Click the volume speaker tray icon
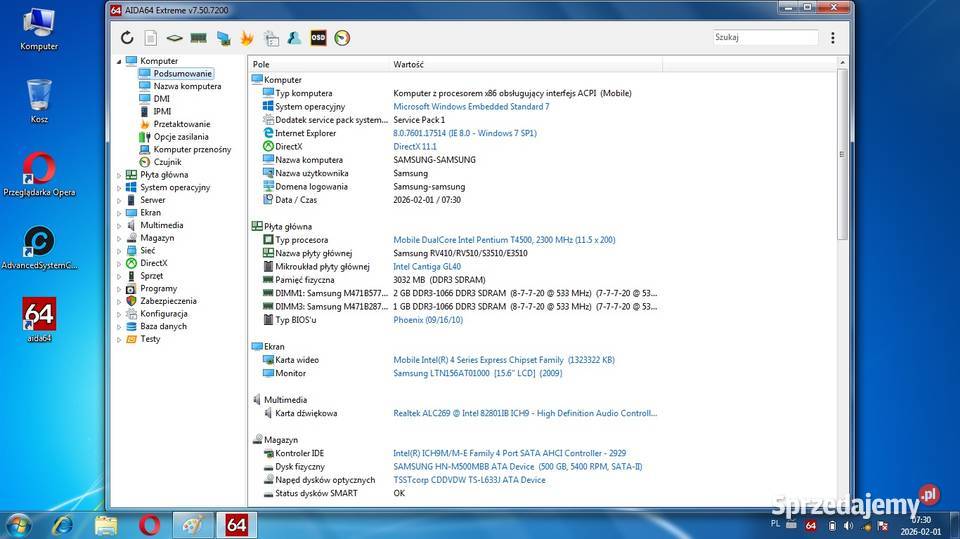The image size is (960, 539). click(x=848, y=526)
